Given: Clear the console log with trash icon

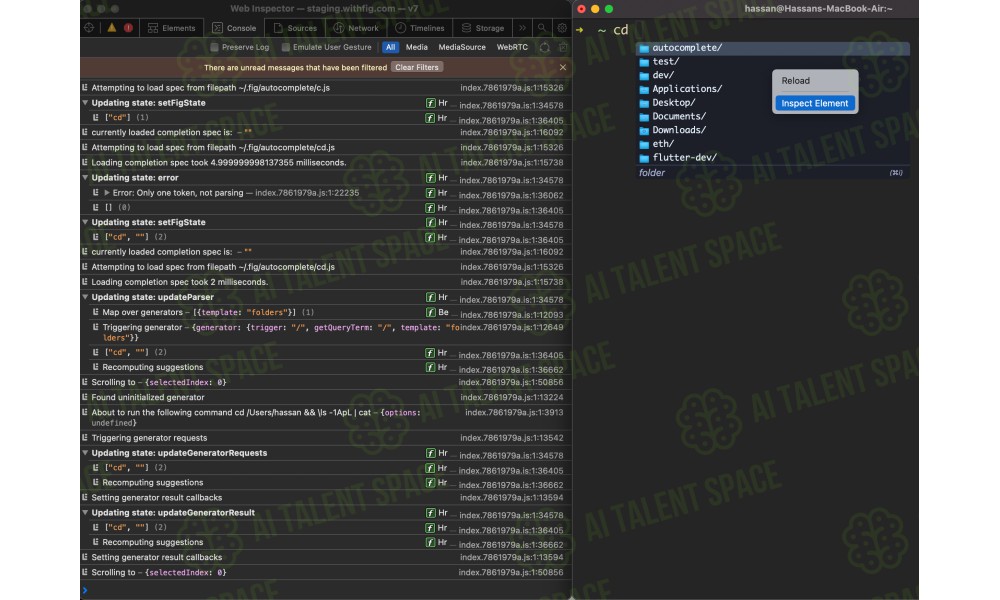Looking at the screenshot, I should [x=562, y=47].
